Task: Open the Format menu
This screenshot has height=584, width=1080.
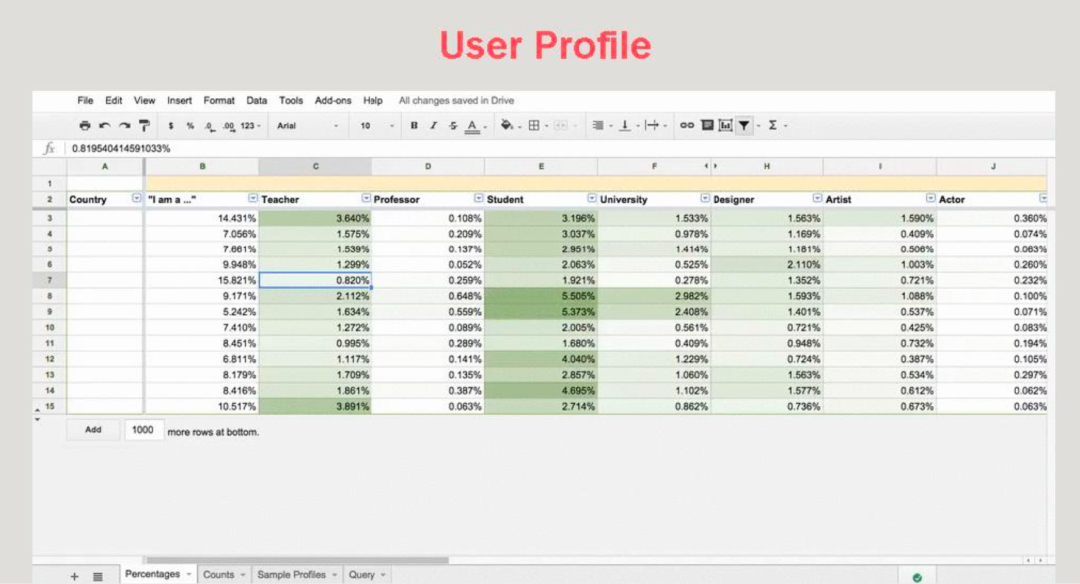Action: [x=219, y=101]
